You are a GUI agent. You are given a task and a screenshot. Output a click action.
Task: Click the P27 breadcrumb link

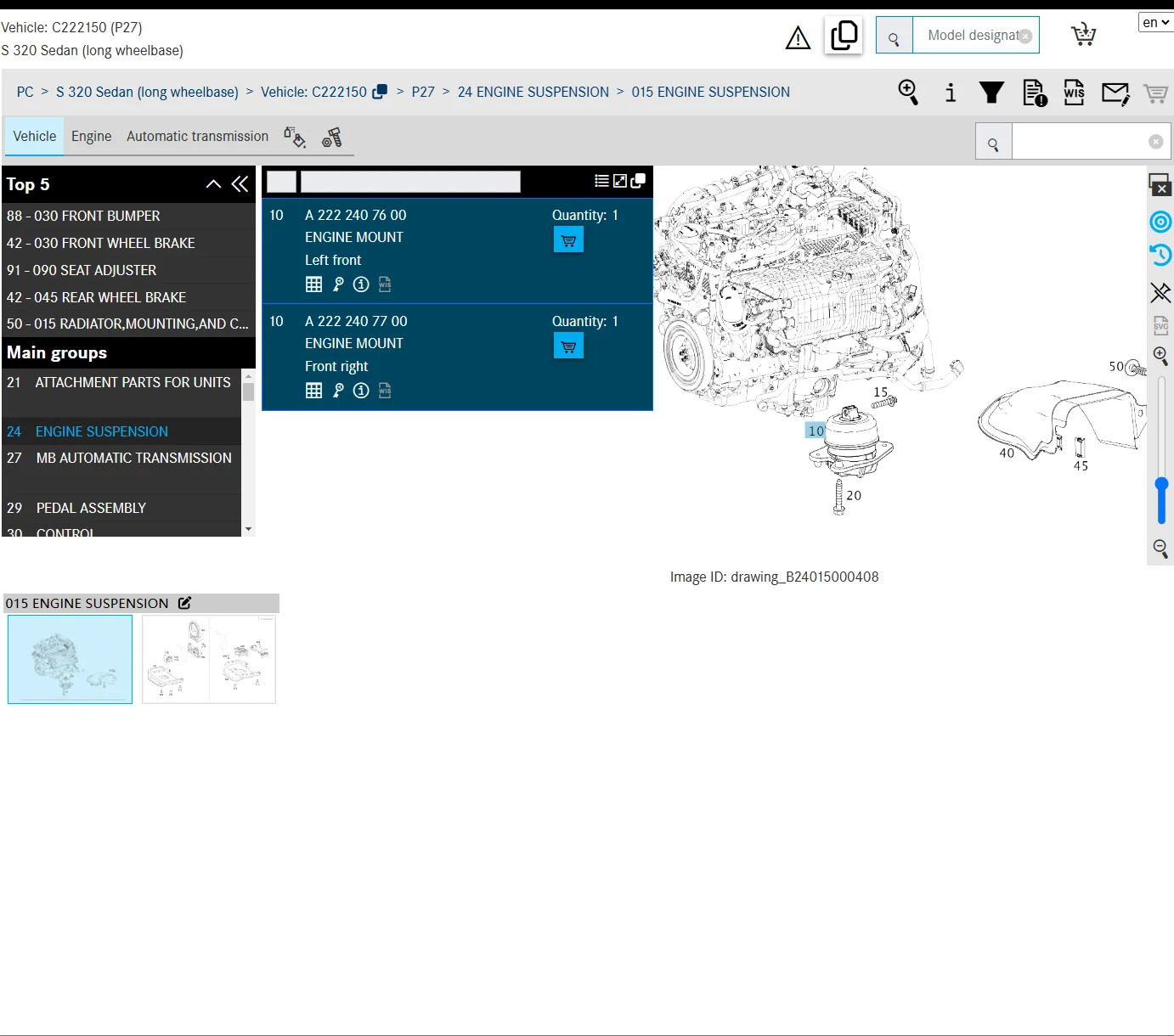click(423, 92)
